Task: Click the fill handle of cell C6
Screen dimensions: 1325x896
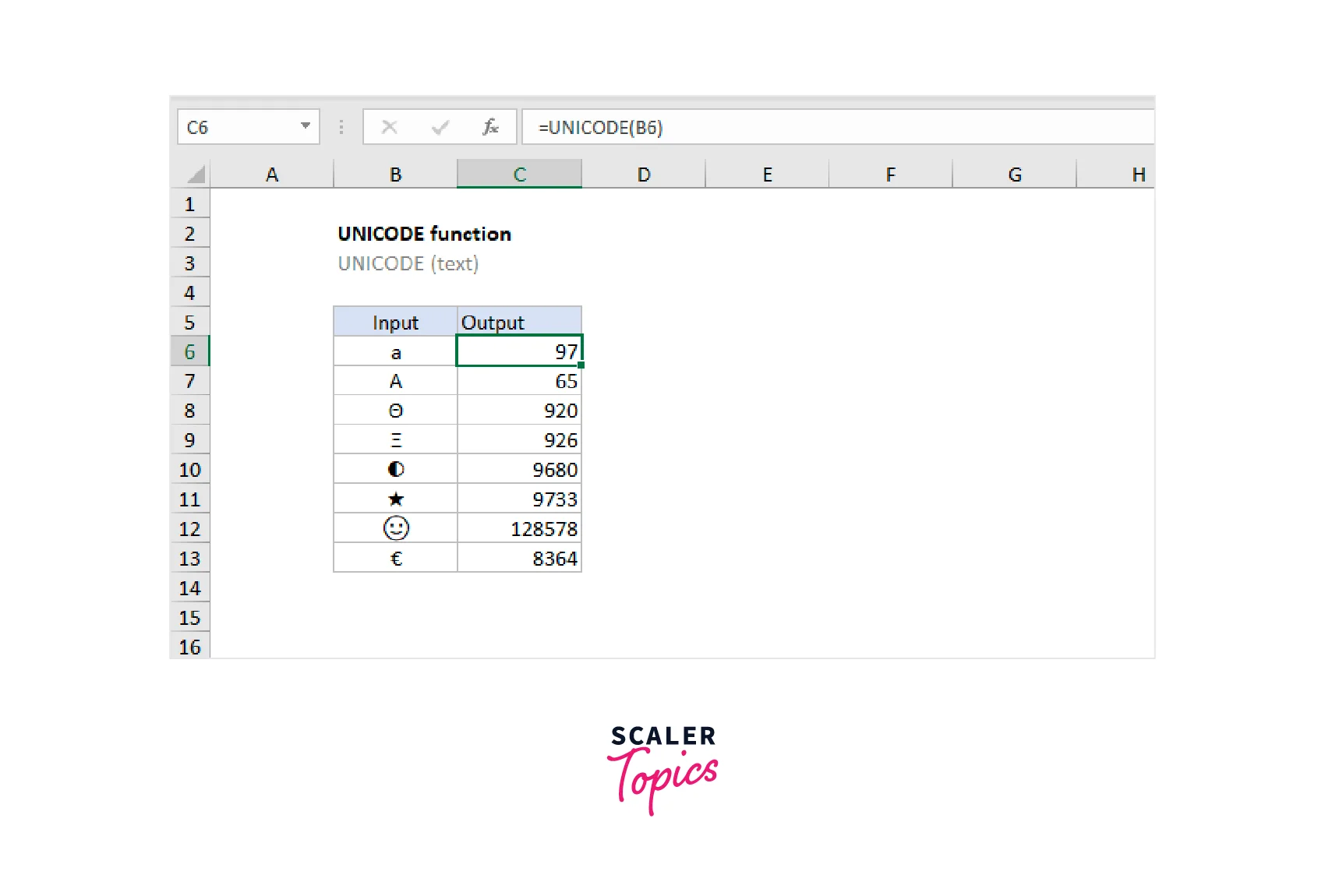Action: tap(581, 365)
